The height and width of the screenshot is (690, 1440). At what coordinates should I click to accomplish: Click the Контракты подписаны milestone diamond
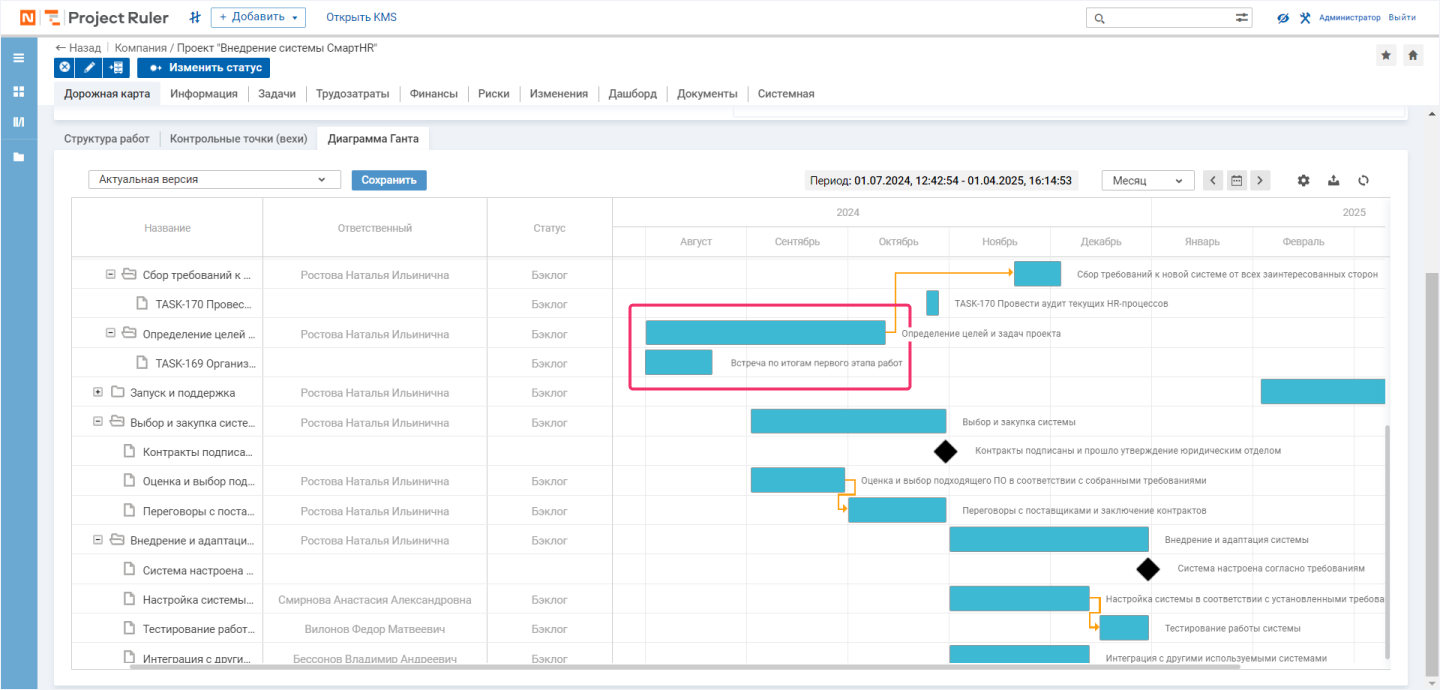tap(945, 451)
